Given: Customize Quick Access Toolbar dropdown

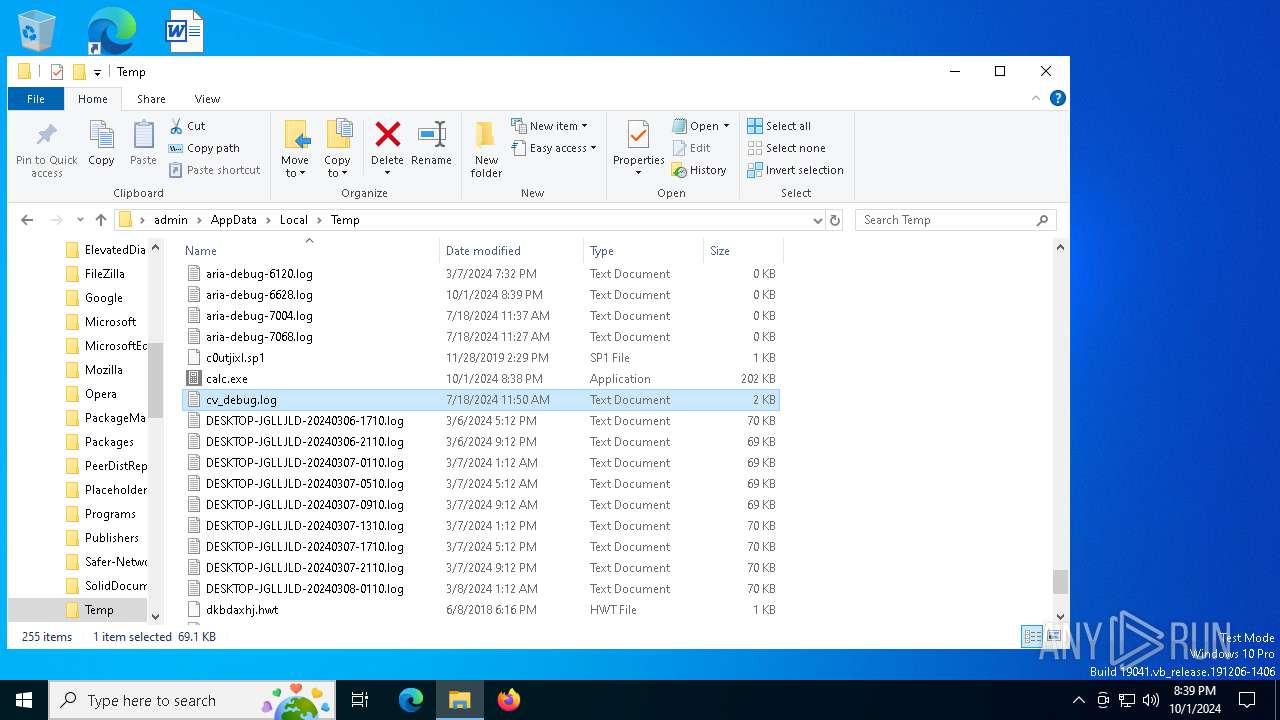Looking at the screenshot, I should point(97,72).
